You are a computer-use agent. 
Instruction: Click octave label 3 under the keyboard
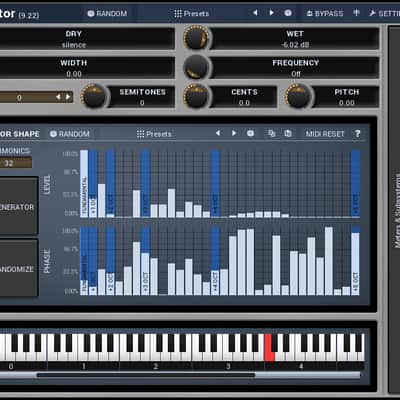click(x=228, y=366)
